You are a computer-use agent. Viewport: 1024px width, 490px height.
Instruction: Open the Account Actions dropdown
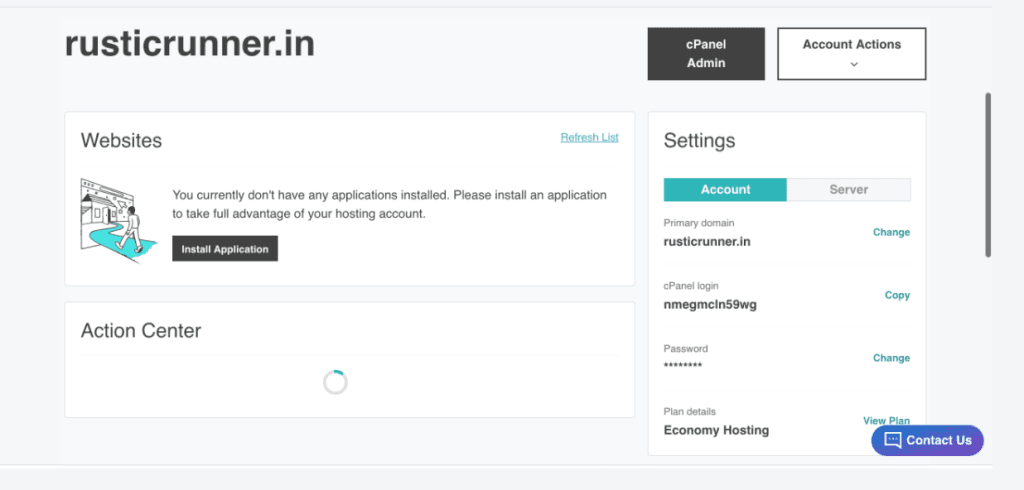[852, 54]
